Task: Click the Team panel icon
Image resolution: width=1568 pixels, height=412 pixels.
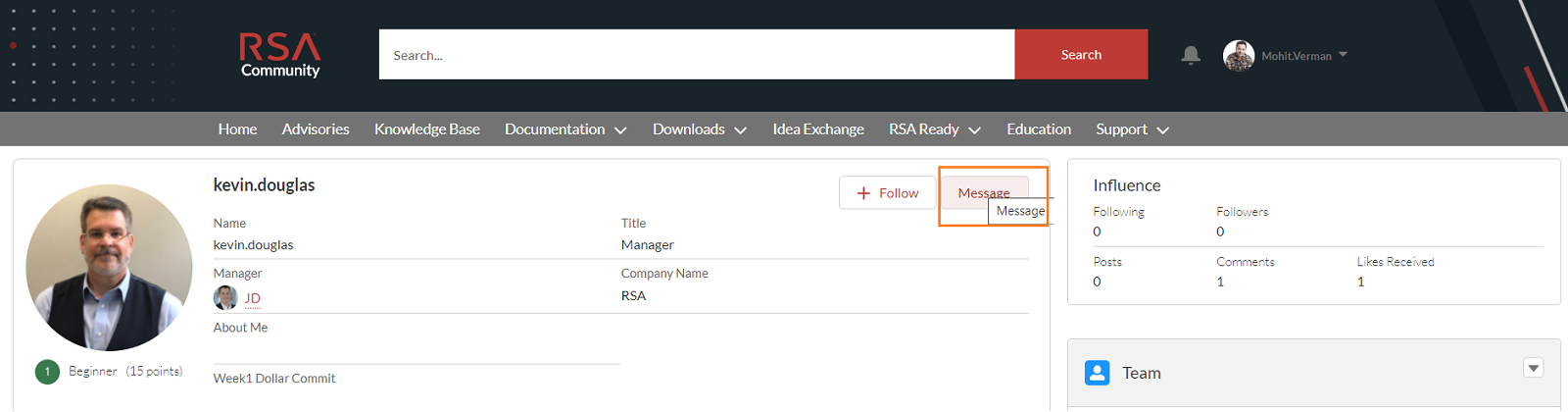Action: tap(1098, 373)
